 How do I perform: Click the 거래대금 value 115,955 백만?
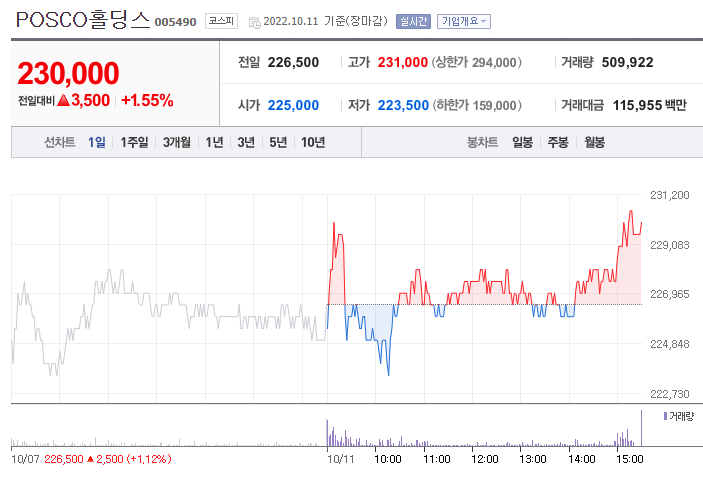[650, 105]
